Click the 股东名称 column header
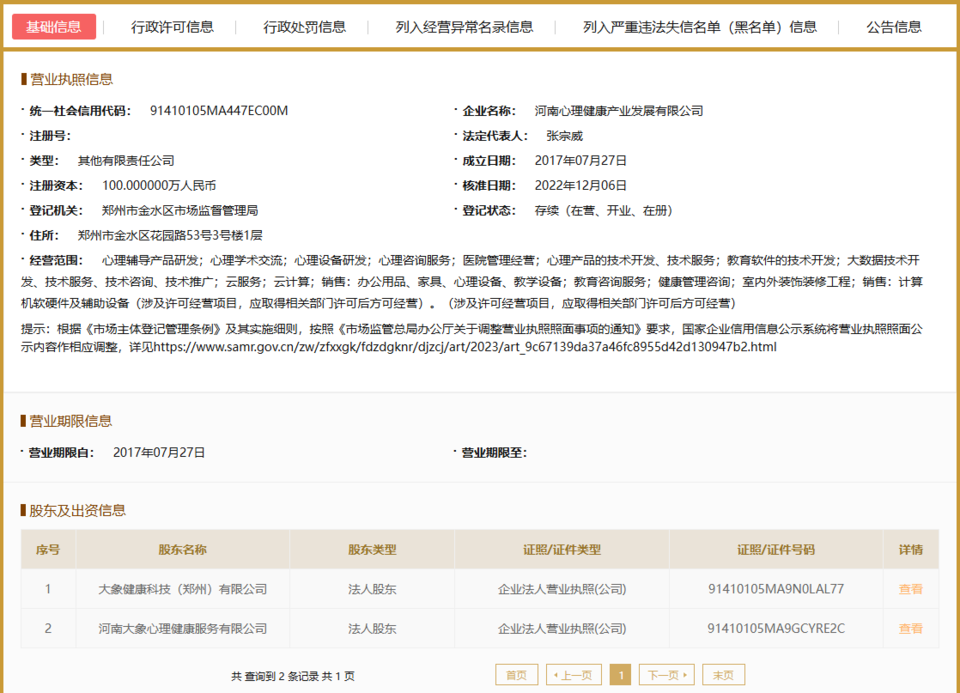The height and width of the screenshot is (693, 960). coord(183,549)
